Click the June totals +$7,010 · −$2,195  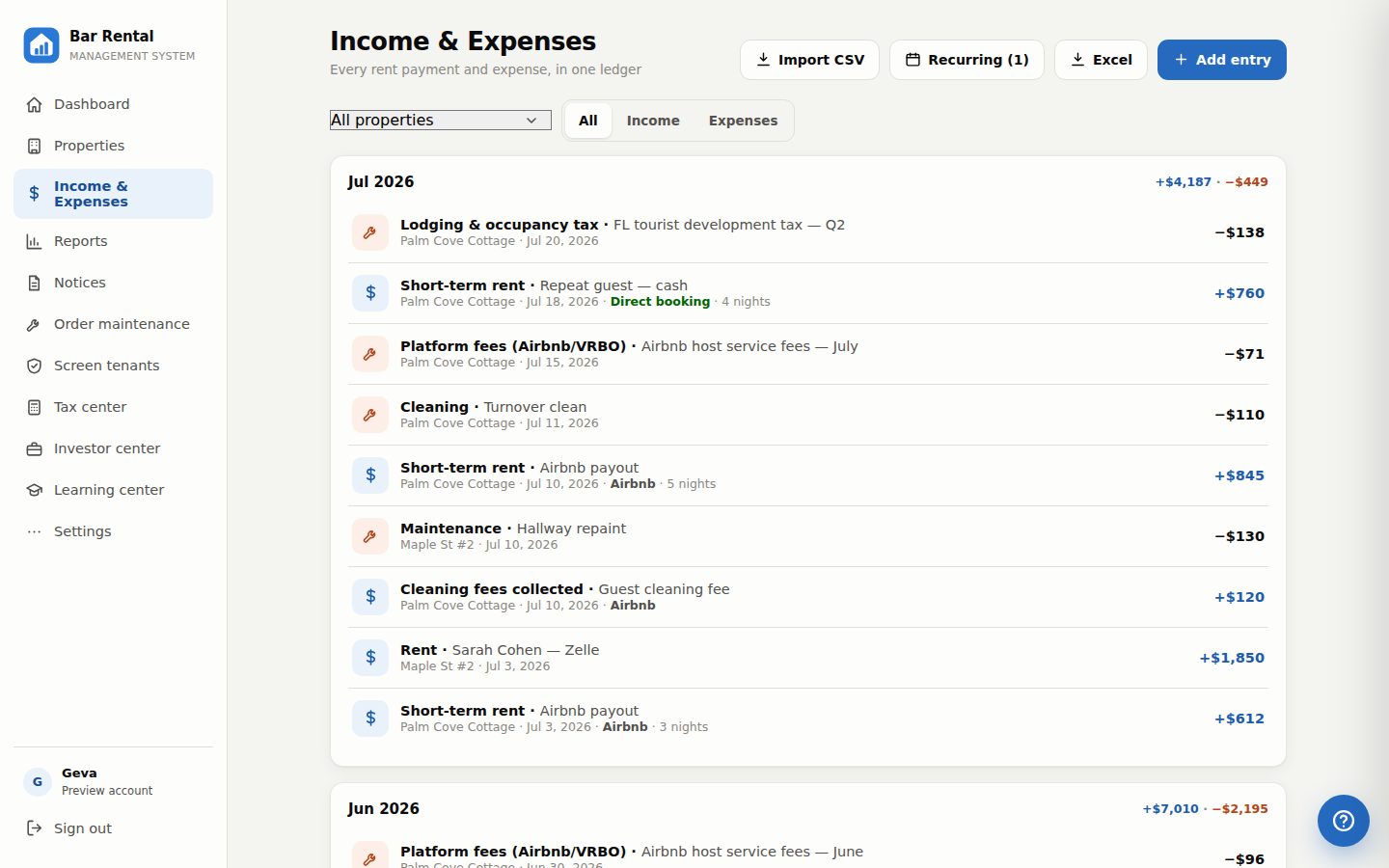point(1205,808)
